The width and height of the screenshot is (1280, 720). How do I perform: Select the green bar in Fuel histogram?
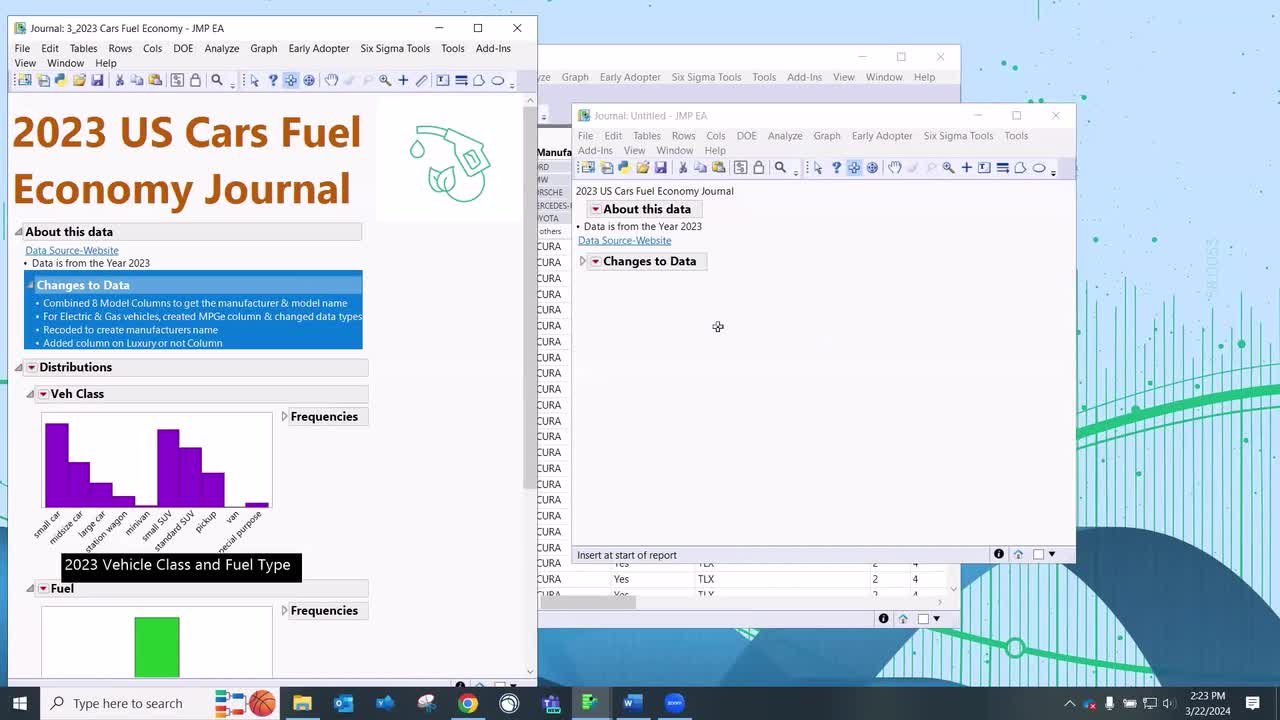tap(157, 647)
